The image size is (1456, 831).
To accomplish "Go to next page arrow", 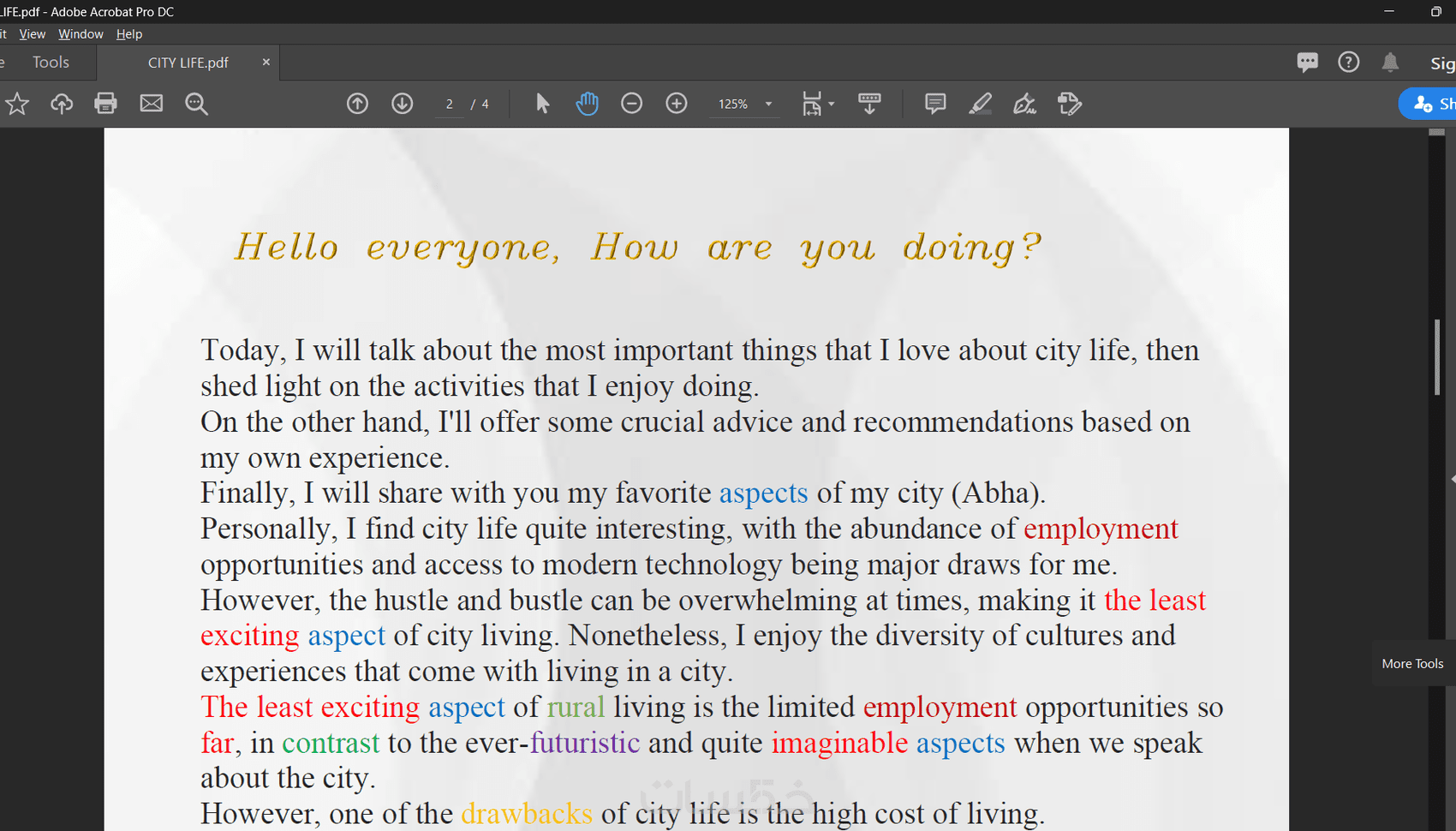I will (402, 104).
